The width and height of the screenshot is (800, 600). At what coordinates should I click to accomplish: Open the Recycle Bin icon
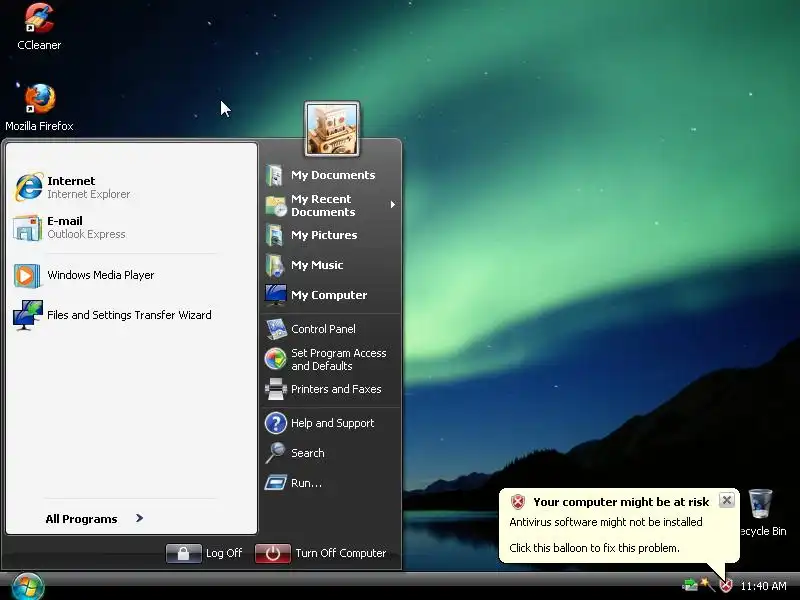(x=760, y=504)
